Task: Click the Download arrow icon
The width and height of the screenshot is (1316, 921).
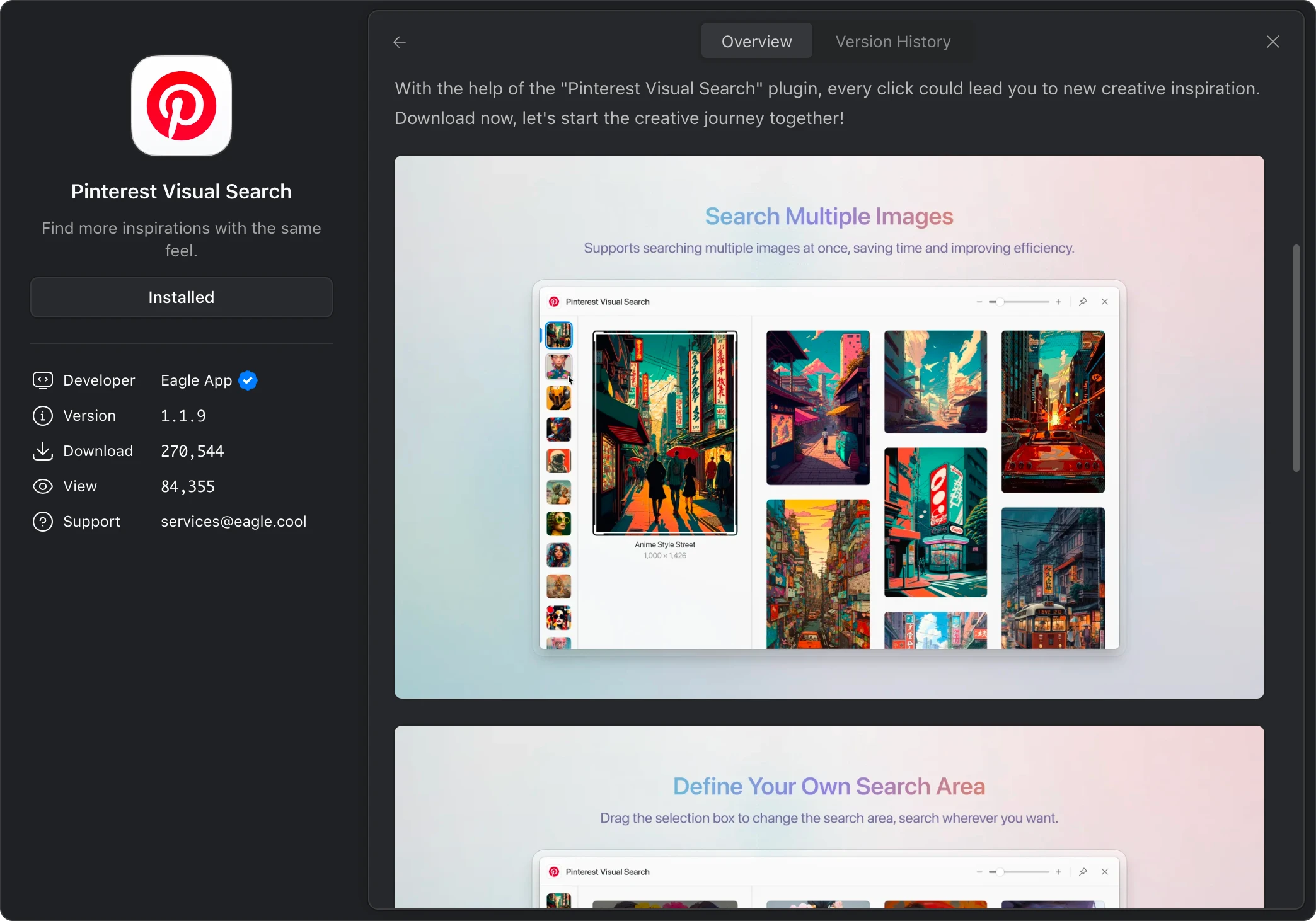Action: pyautogui.click(x=42, y=451)
